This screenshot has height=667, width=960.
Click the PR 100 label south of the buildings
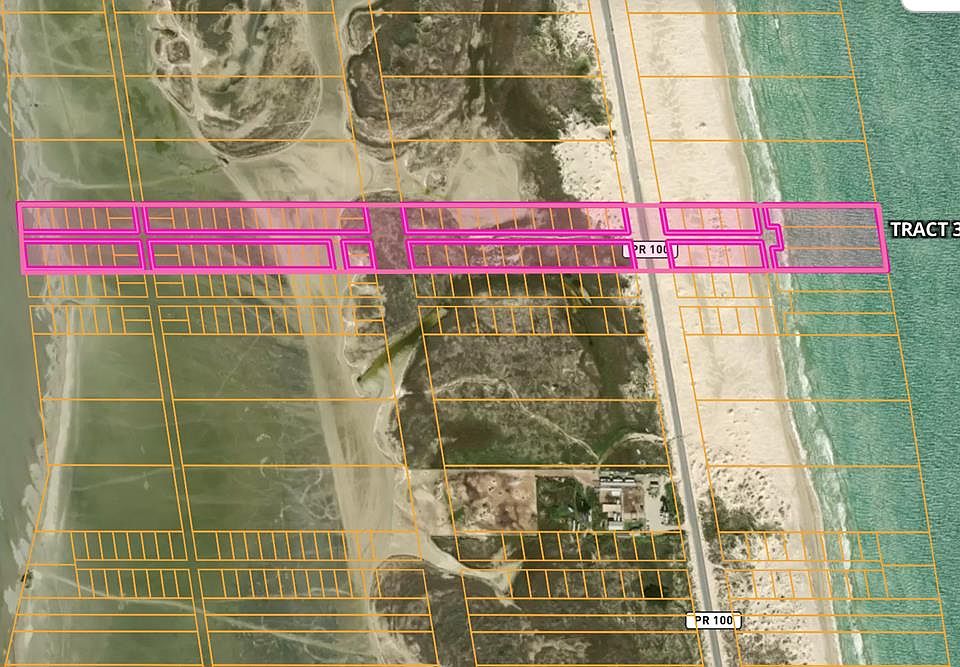click(713, 620)
